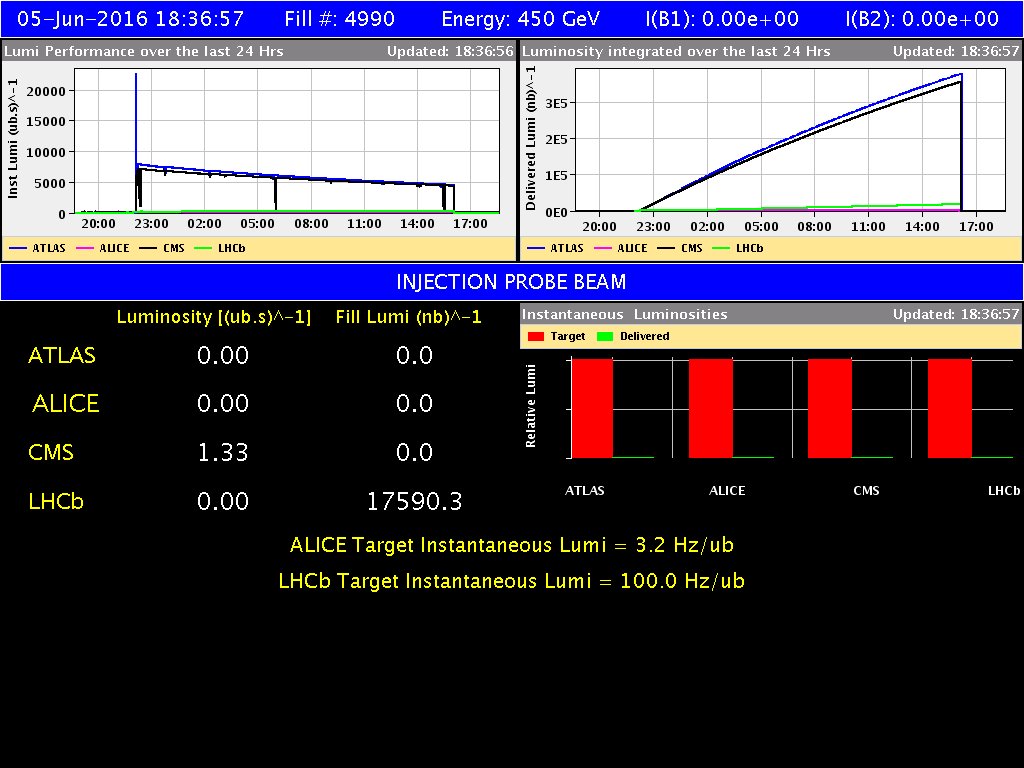Viewport: 1024px width, 768px height.
Task: Click the LHCb Target Instantaneous Lumi text
Action: (x=511, y=581)
